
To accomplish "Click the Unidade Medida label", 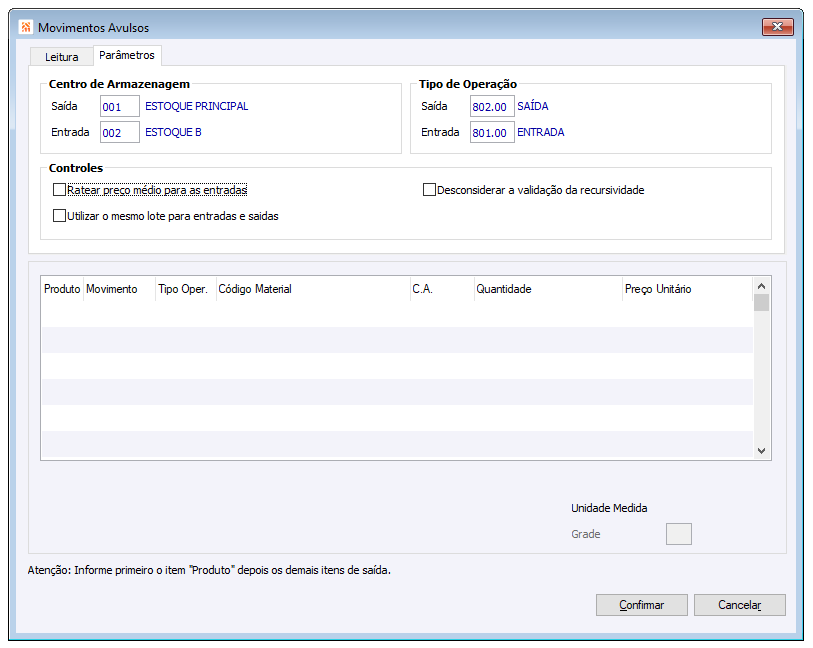I will point(609,508).
